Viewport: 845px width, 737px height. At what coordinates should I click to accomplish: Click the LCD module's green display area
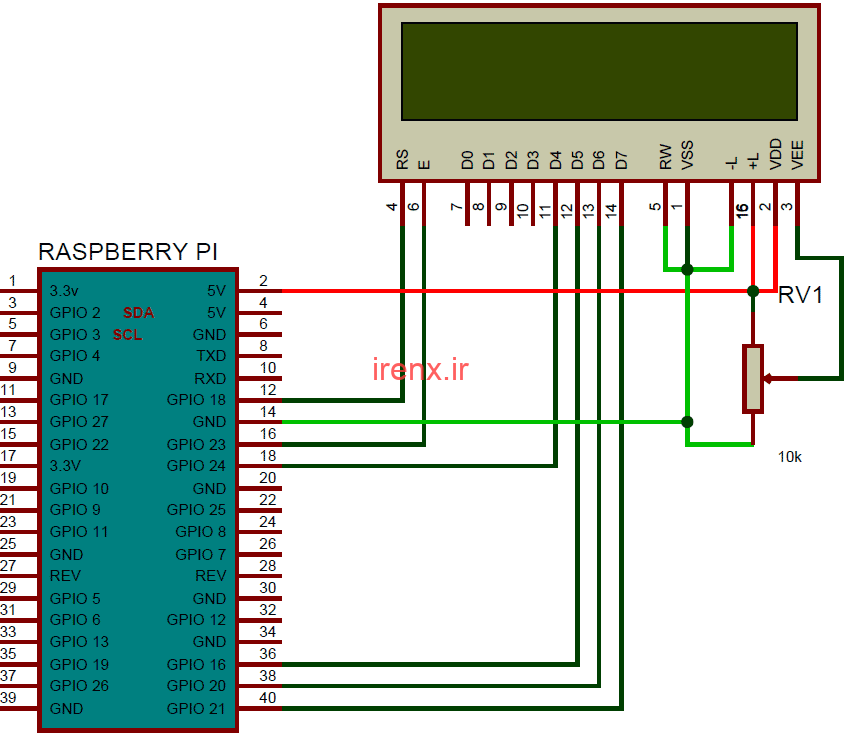599,70
